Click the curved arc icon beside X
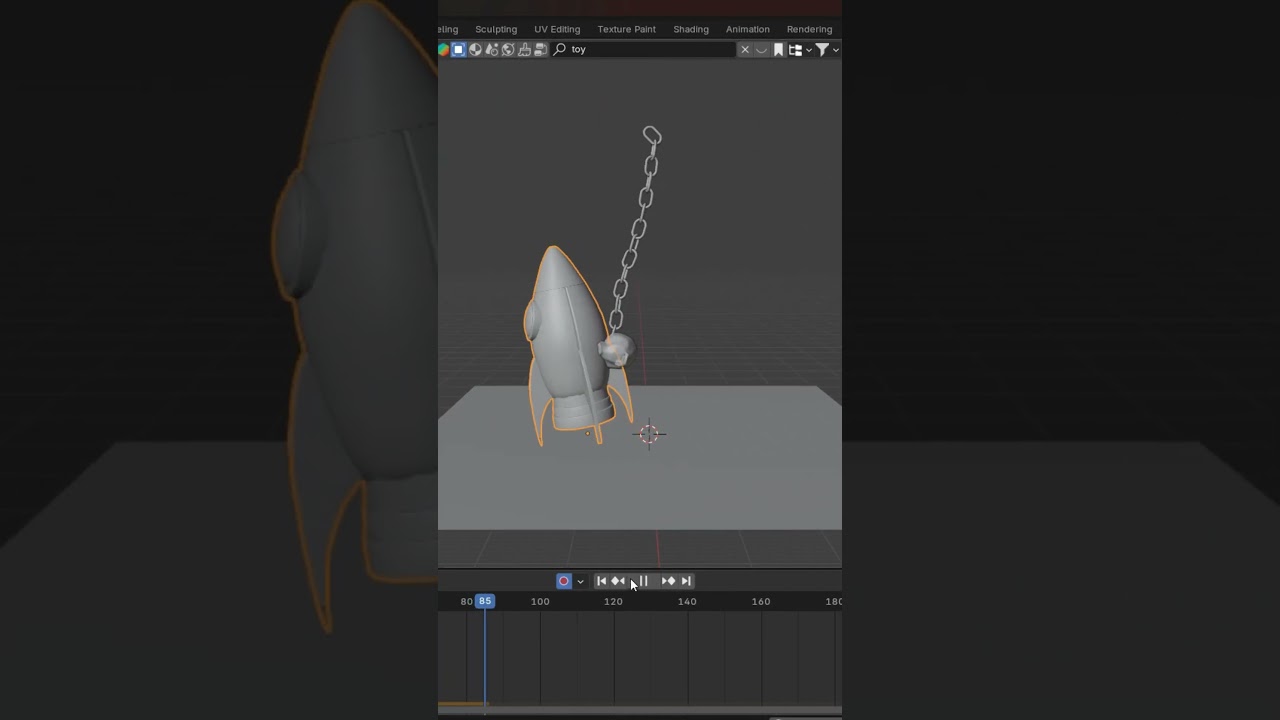1280x720 pixels. pos(761,49)
